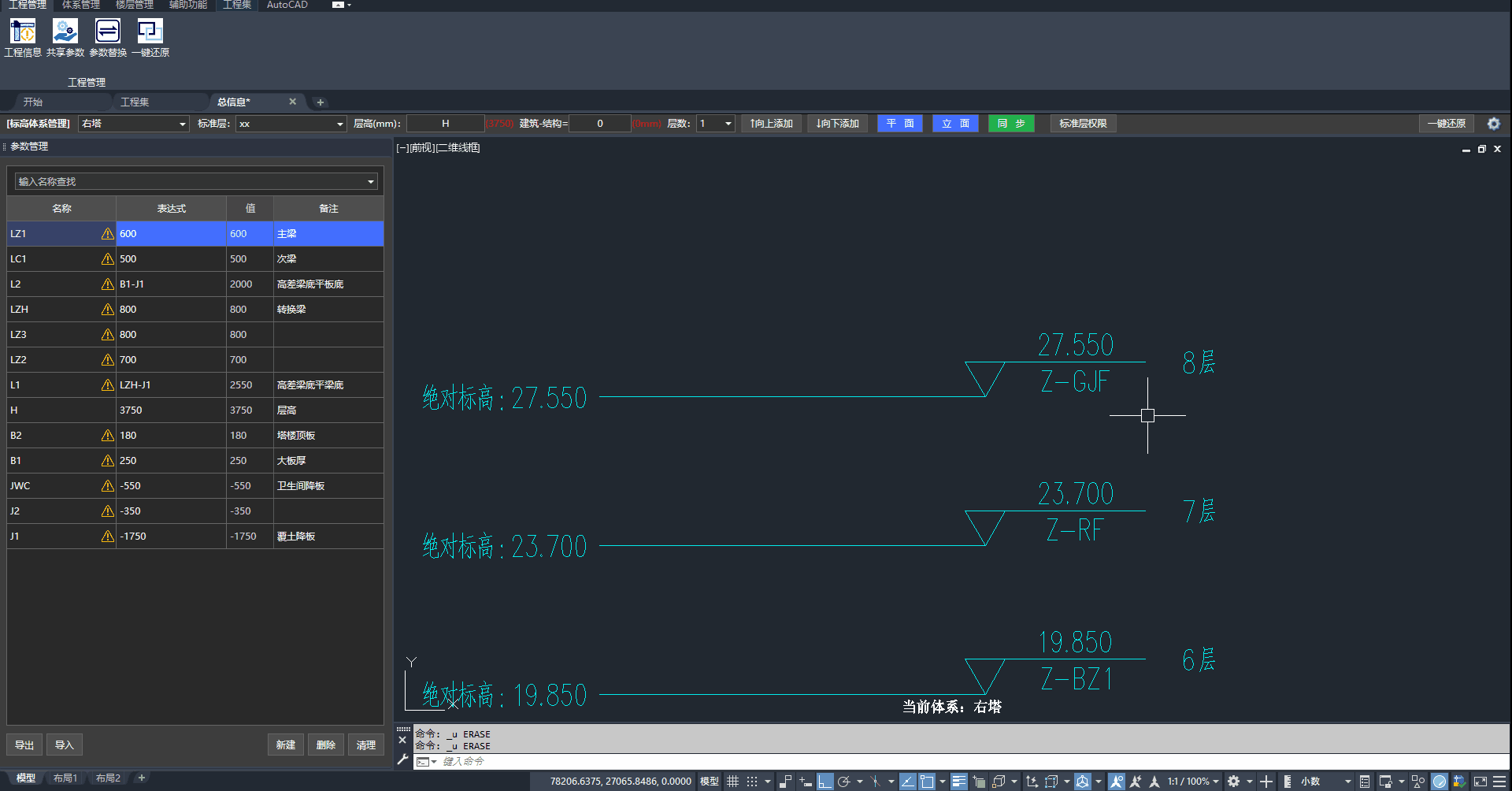Open the 标准层 dropdown showing xx
Viewport: 1512px width, 791px height.
tap(340, 124)
